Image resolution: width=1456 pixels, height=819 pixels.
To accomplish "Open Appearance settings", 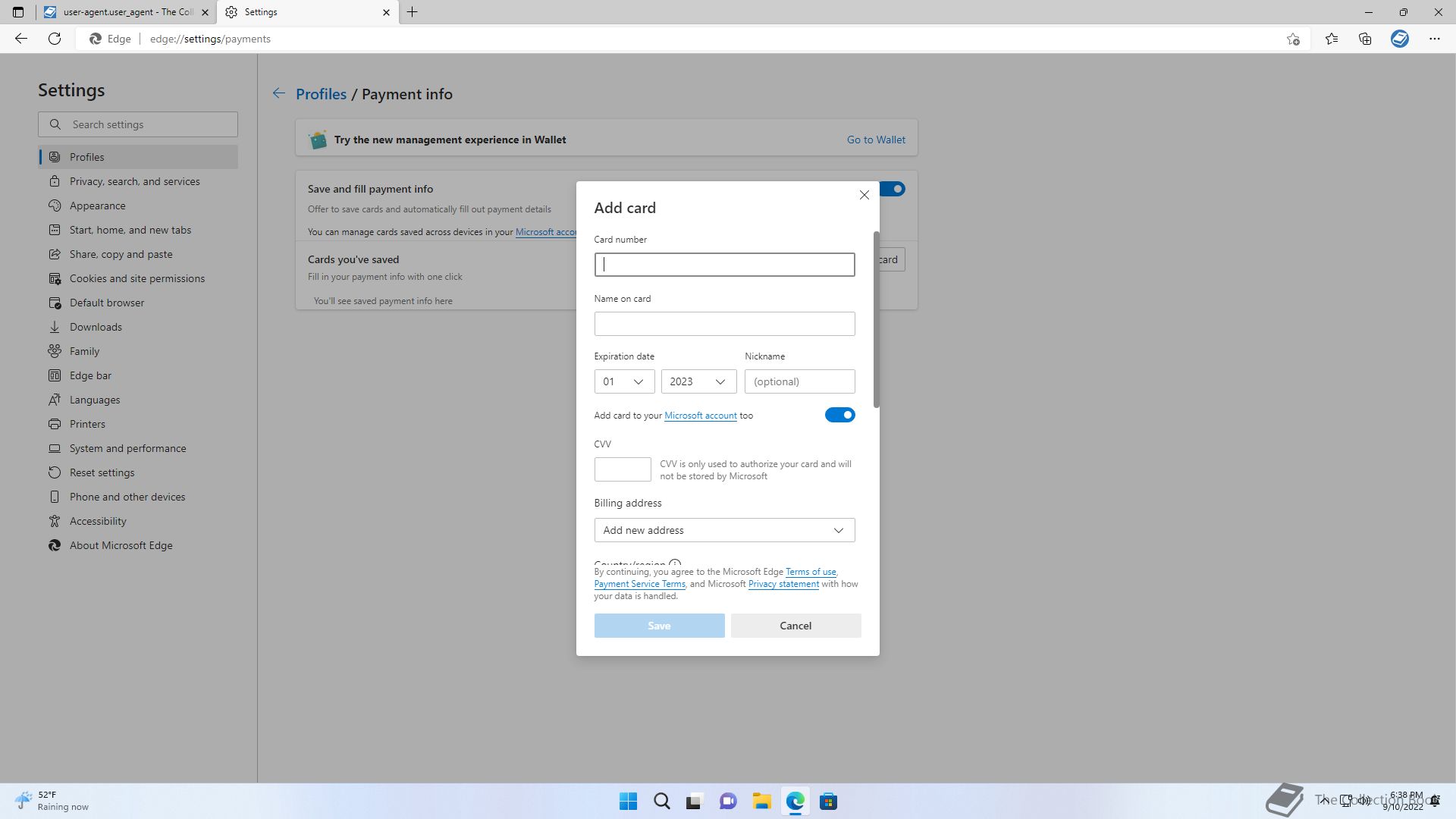I will coord(138,206).
